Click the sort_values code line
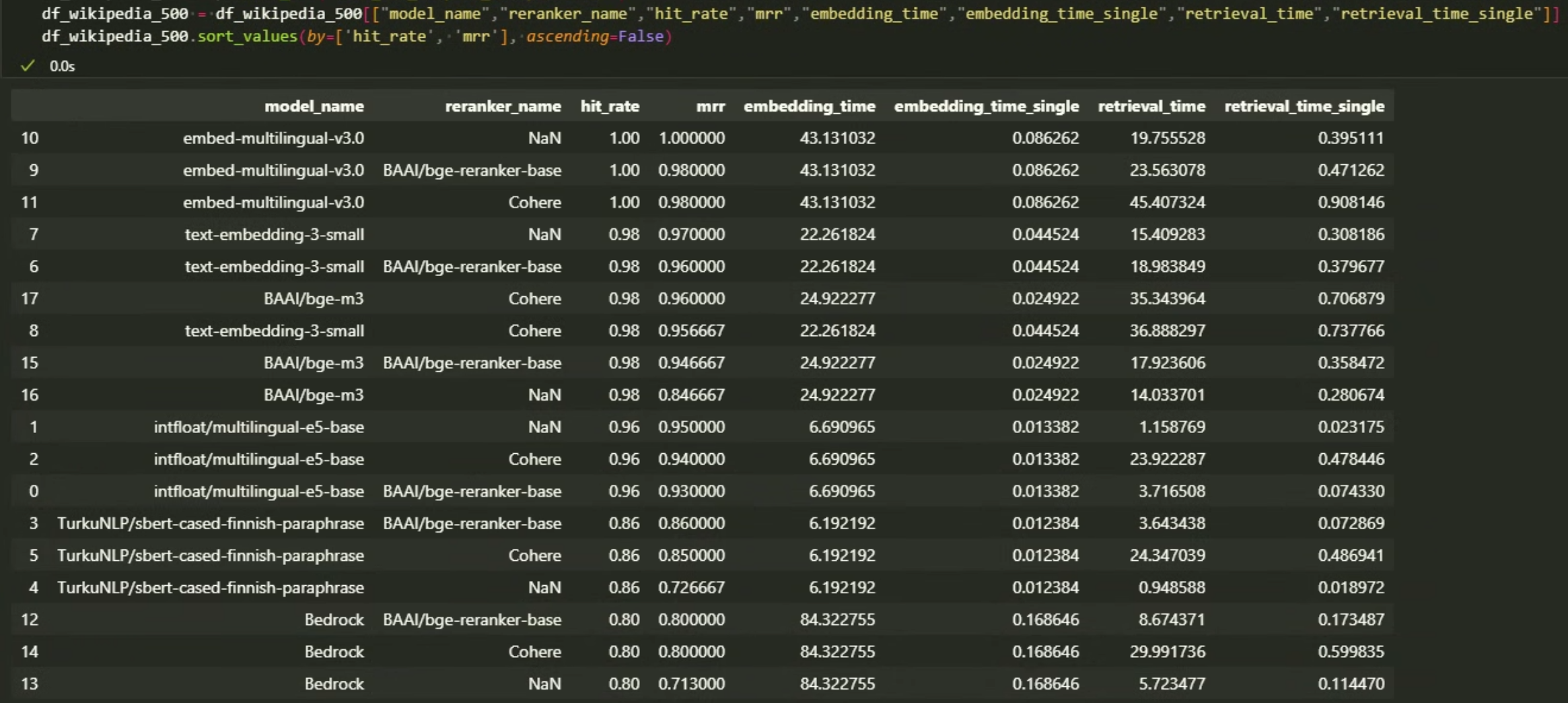1568x703 pixels. [357, 36]
